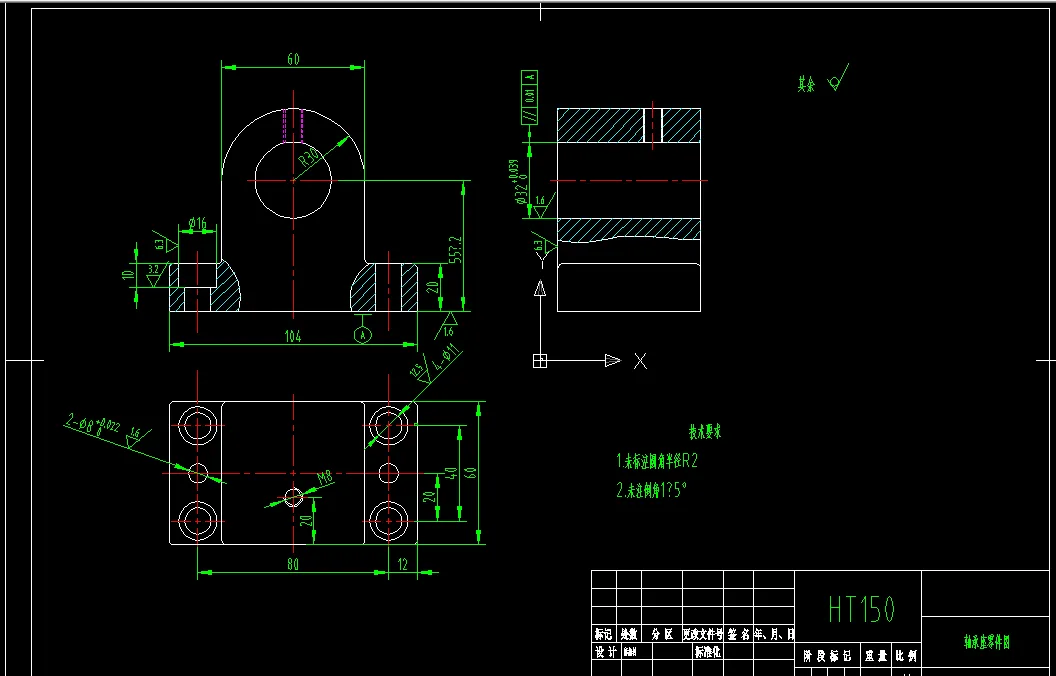The height and width of the screenshot is (676, 1056).
Task: Click the datum A circle marker
Action: (363, 334)
